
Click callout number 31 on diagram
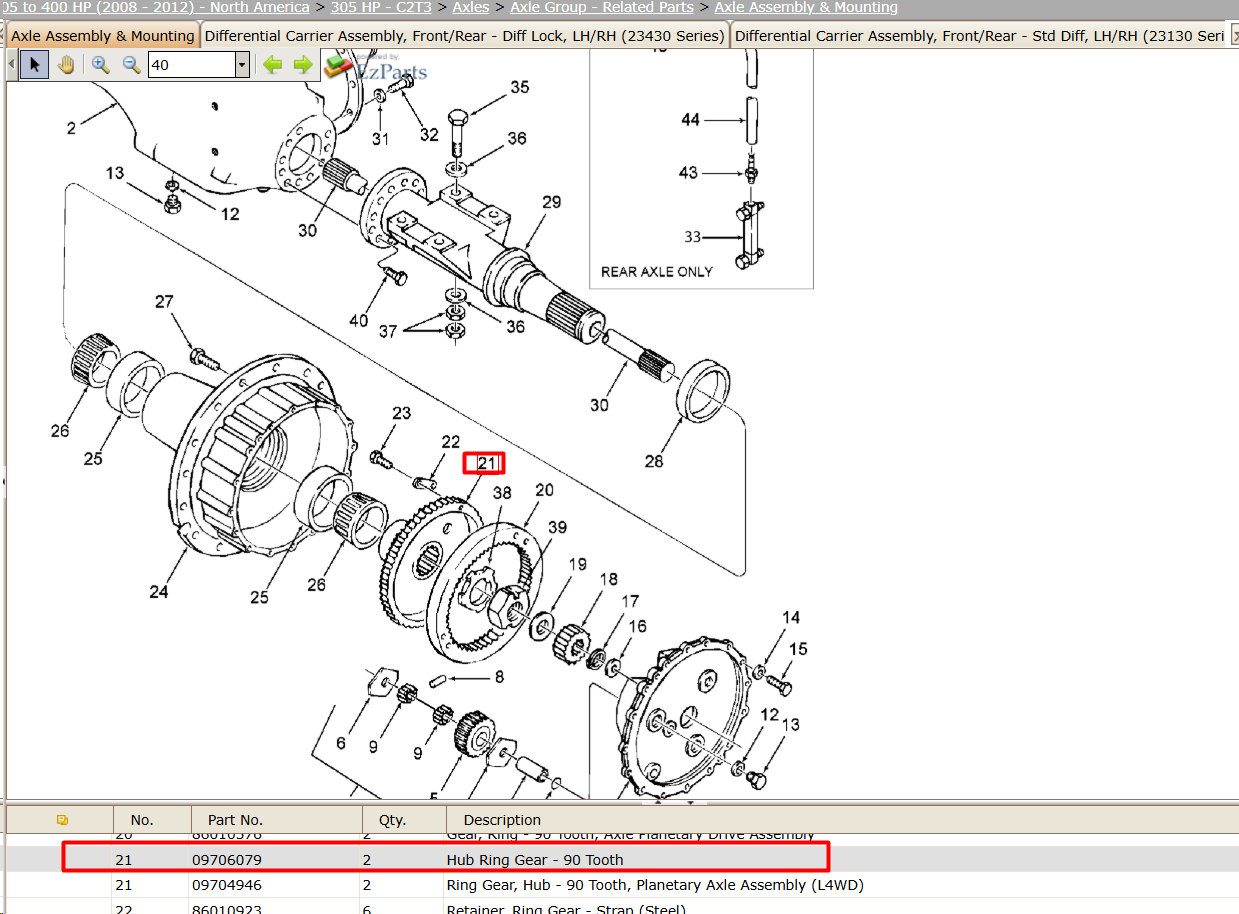point(380,138)
